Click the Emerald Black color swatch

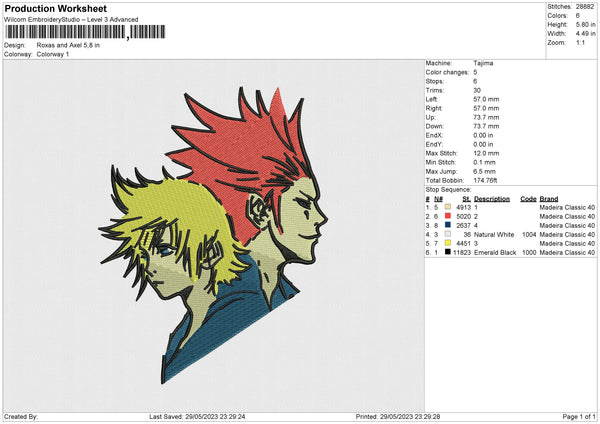tap(448, 252)
